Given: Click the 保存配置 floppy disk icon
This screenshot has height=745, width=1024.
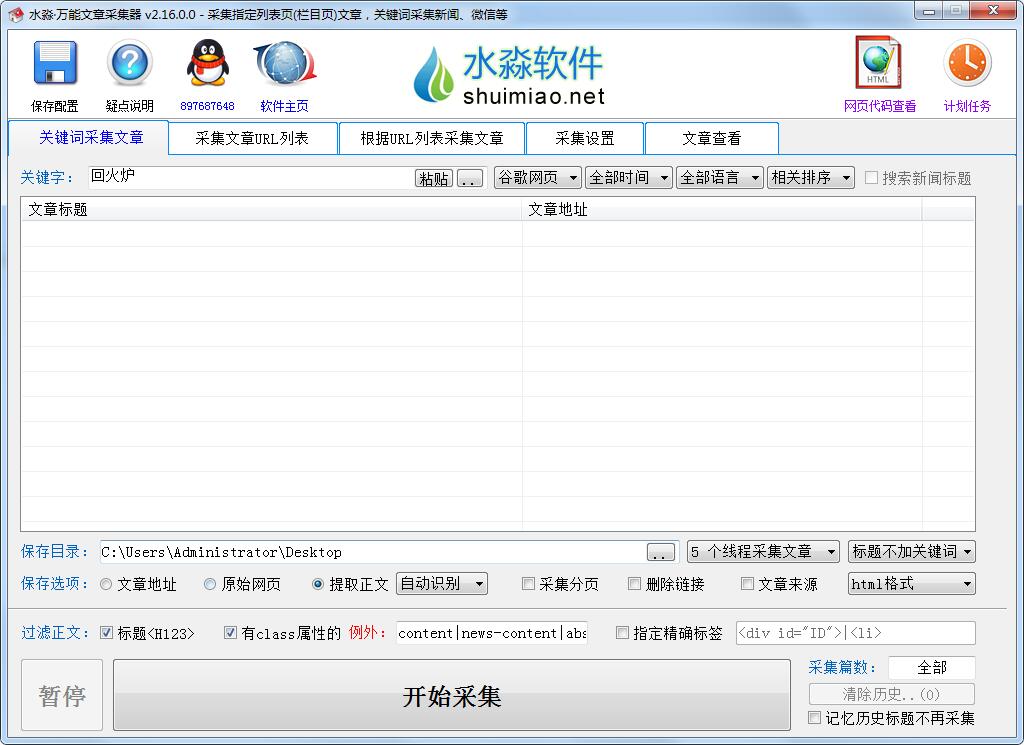Looking at the screenshot, I should pos(55,64).
